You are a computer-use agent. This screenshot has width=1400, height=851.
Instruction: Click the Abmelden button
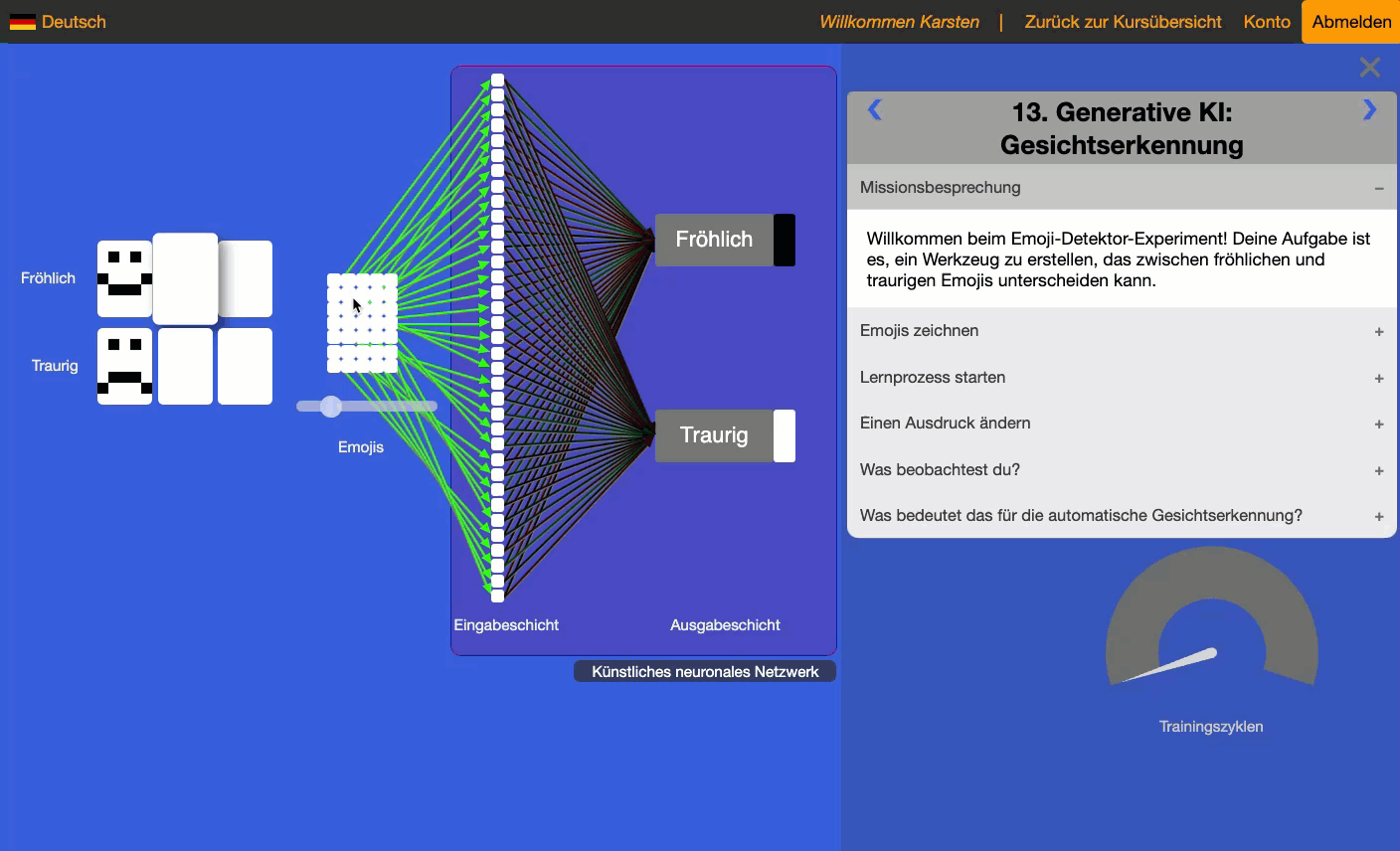(1351, 22)
